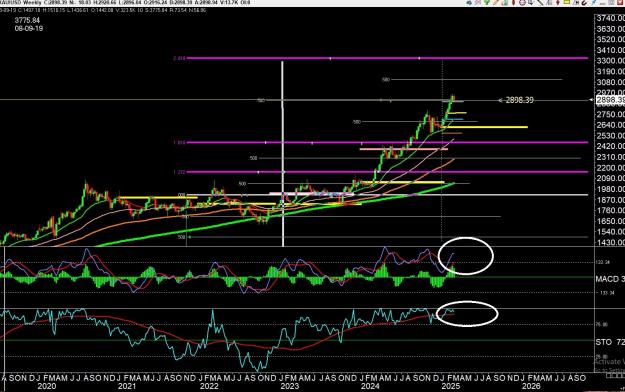625x392 pixels.
Task: Click the 2750.00 price axis label
Action: [610, 114]
